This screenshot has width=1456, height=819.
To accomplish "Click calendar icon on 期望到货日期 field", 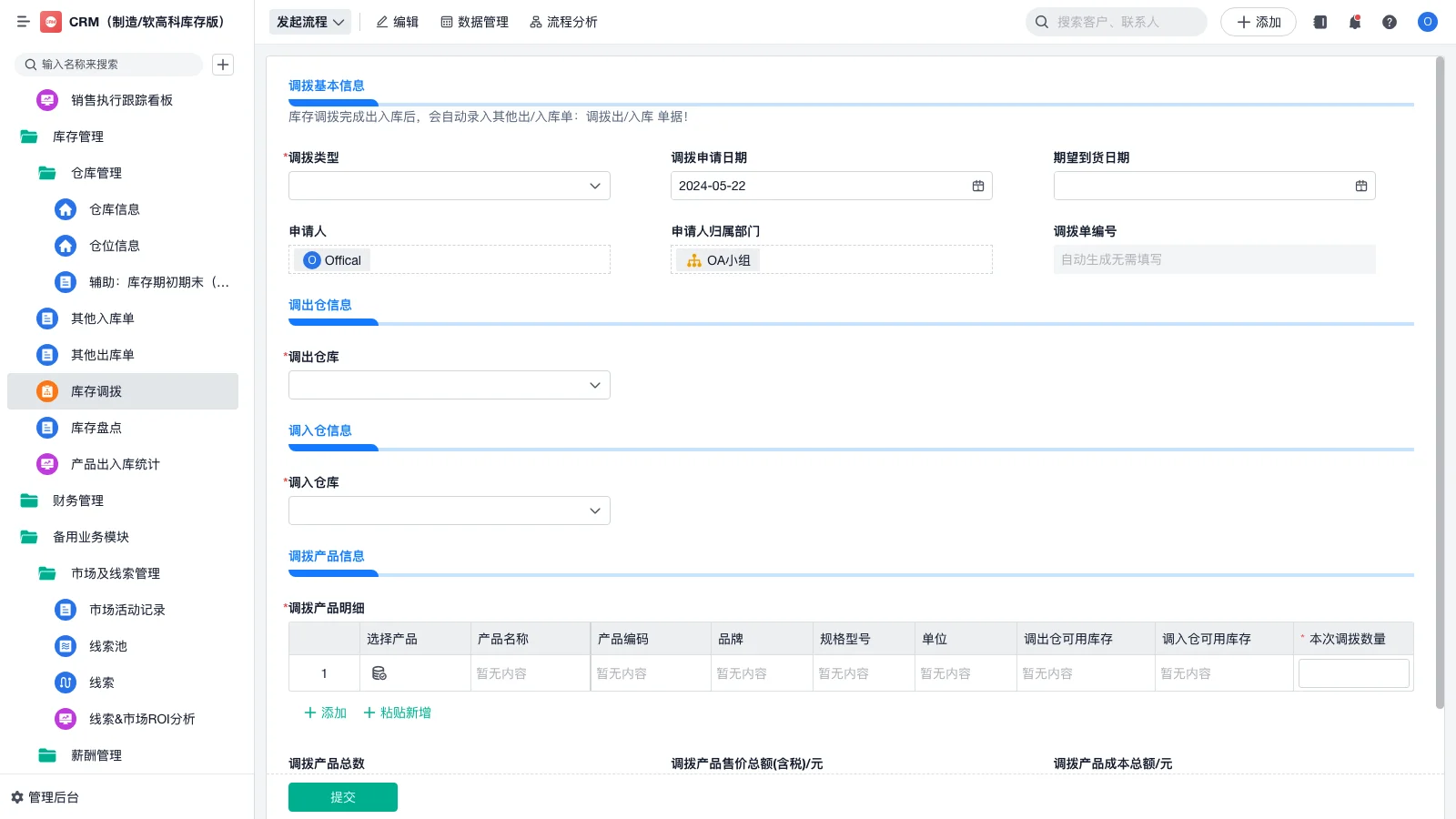I will [1360, 186].
